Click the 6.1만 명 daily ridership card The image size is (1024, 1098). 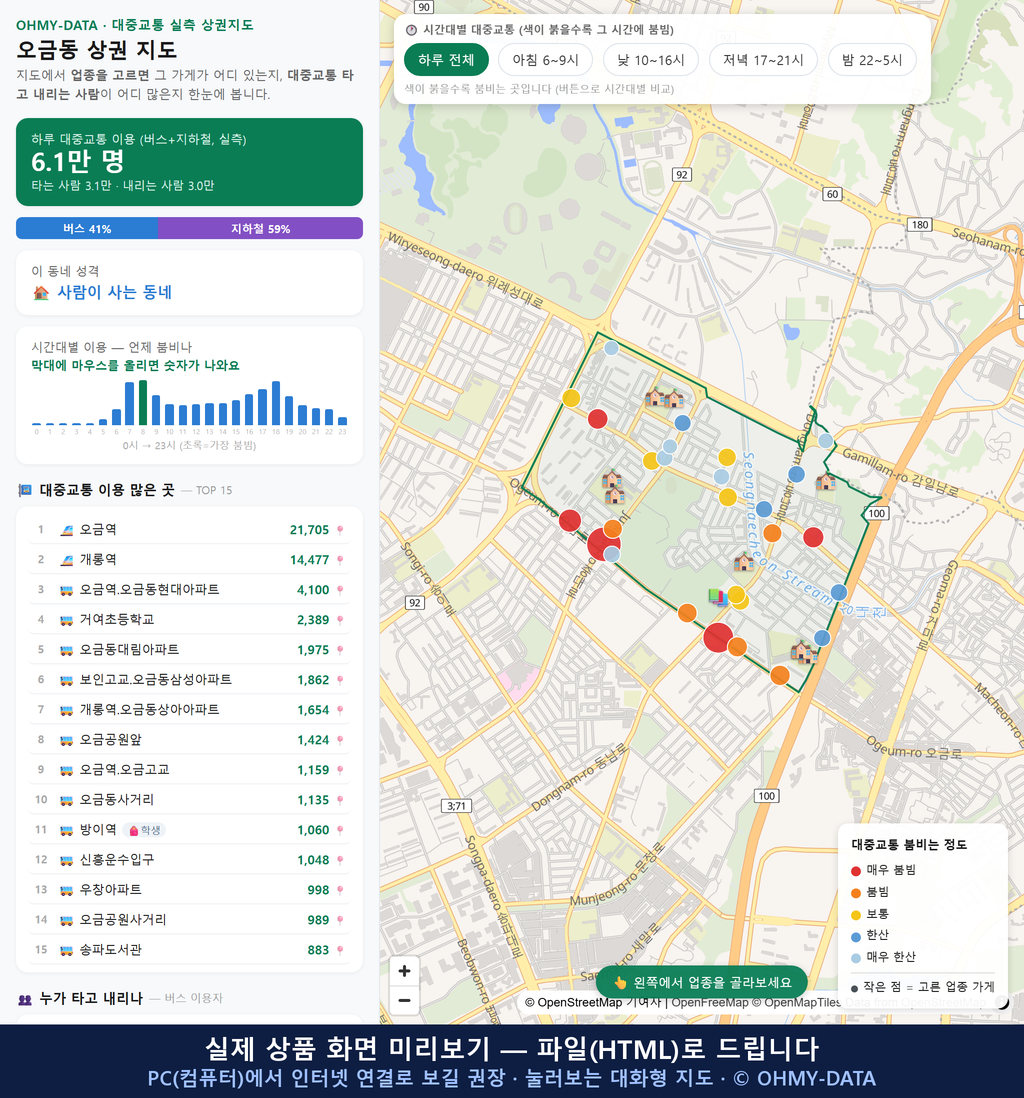pos(189,162)
